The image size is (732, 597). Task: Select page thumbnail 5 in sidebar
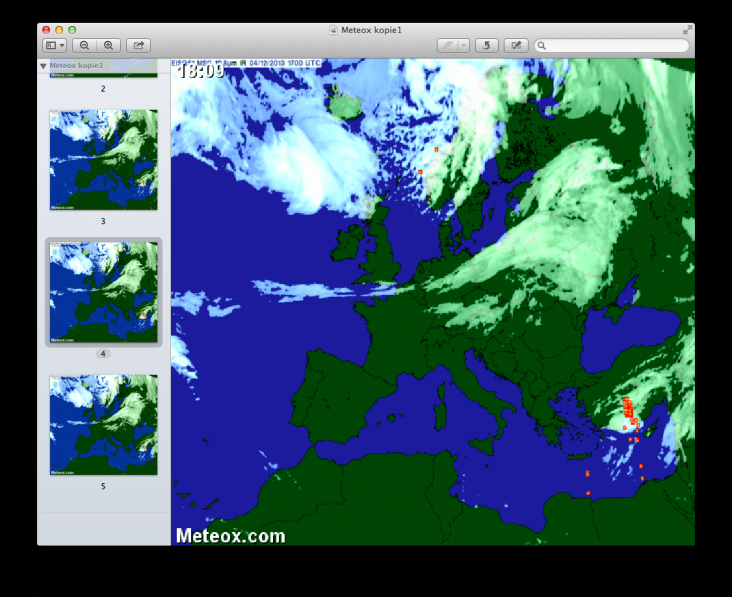(104, 425)
